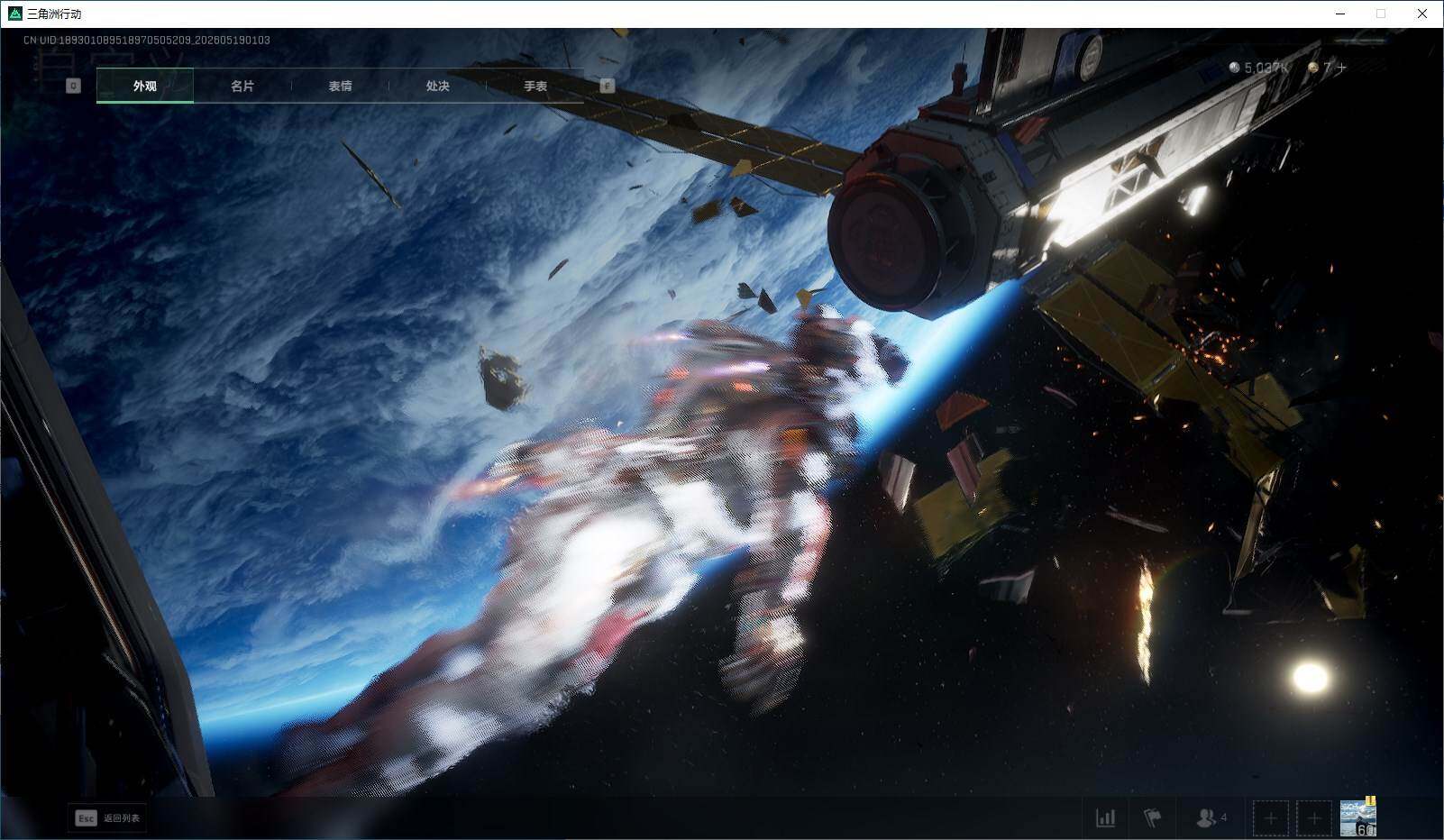This screenshot has height=840, width=1444.
Task: Close the 三角洲行动 window
Action: point(1422,14)
